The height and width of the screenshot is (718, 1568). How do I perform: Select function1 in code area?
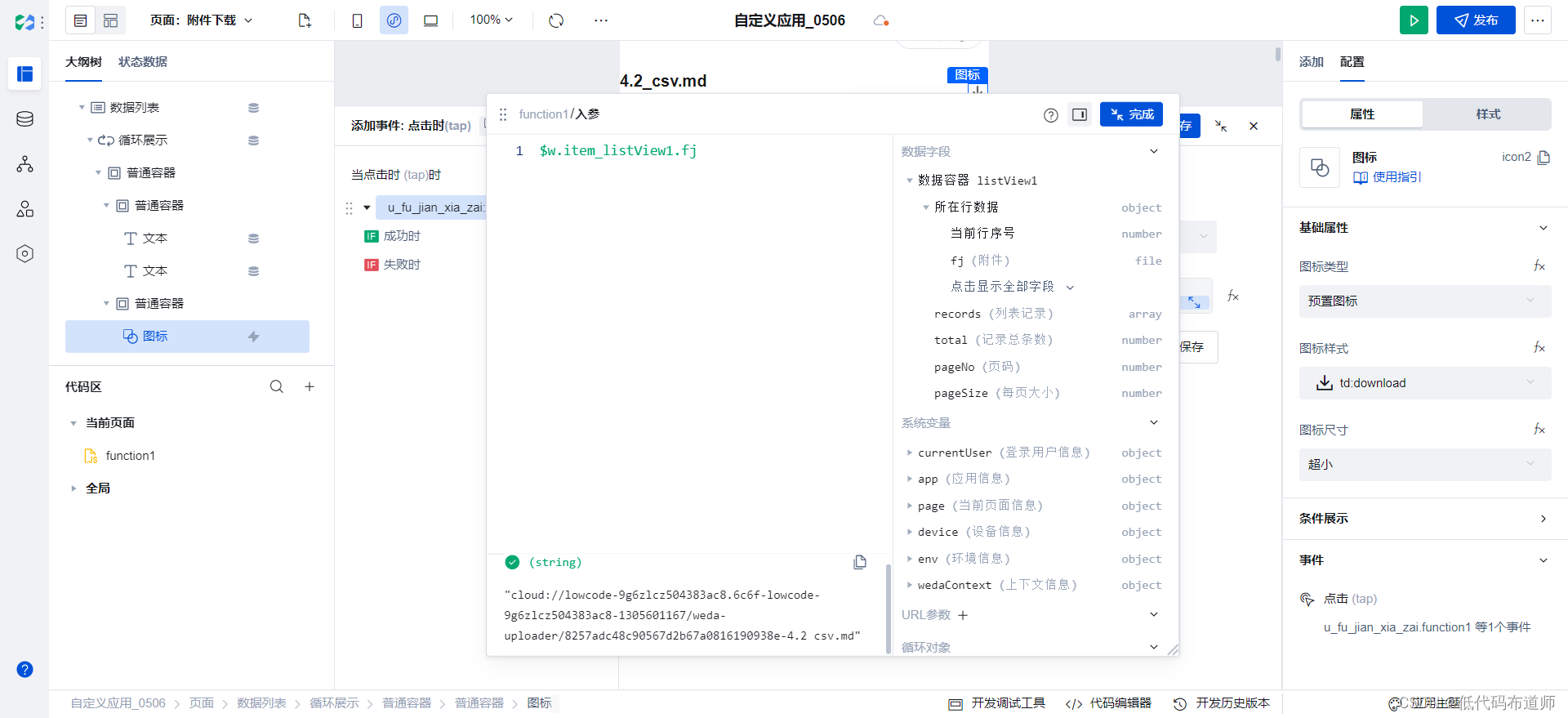pyautogui.click(x=131, y=456)
